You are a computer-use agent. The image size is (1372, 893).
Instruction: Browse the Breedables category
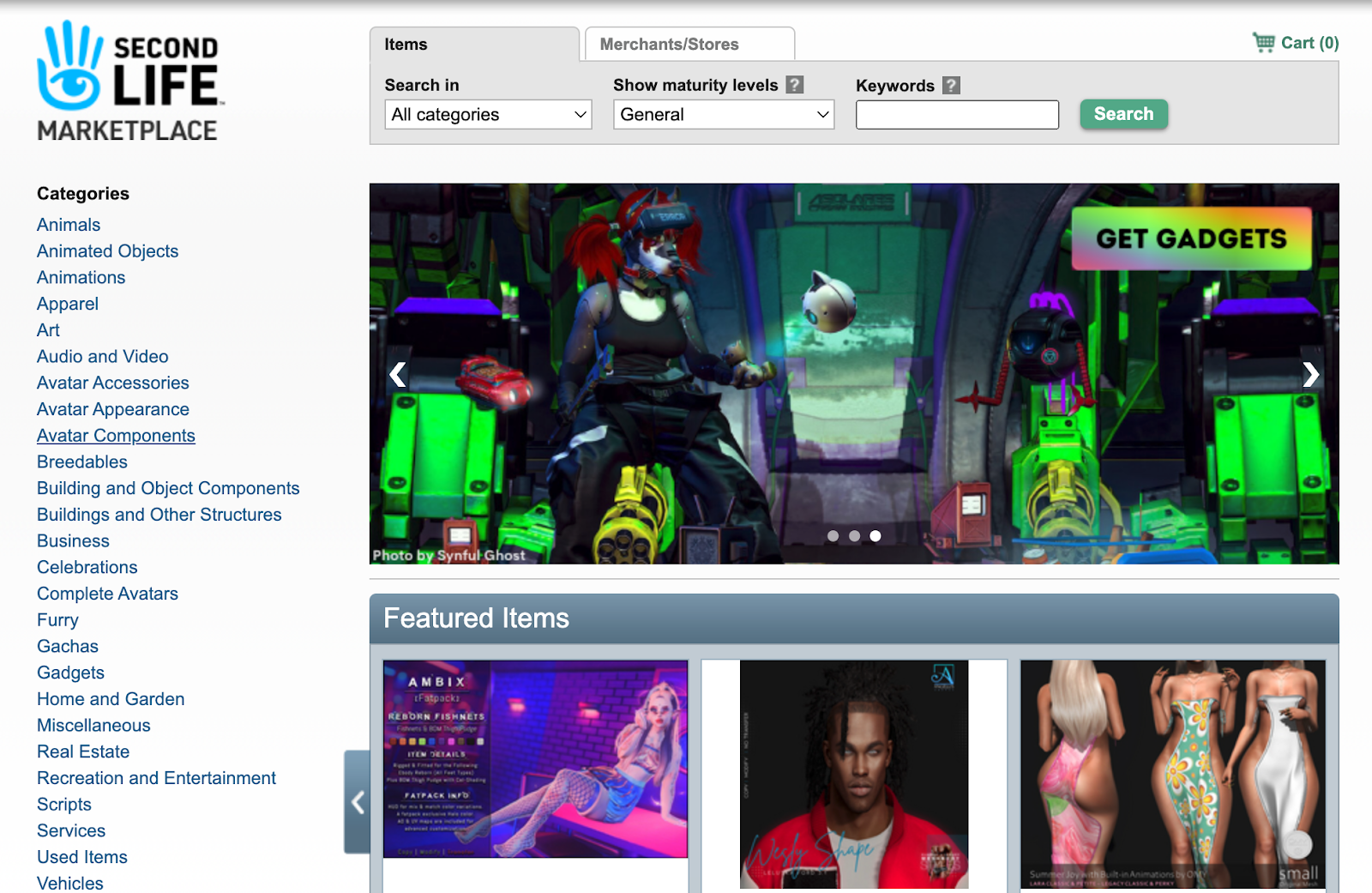[82, 462]
